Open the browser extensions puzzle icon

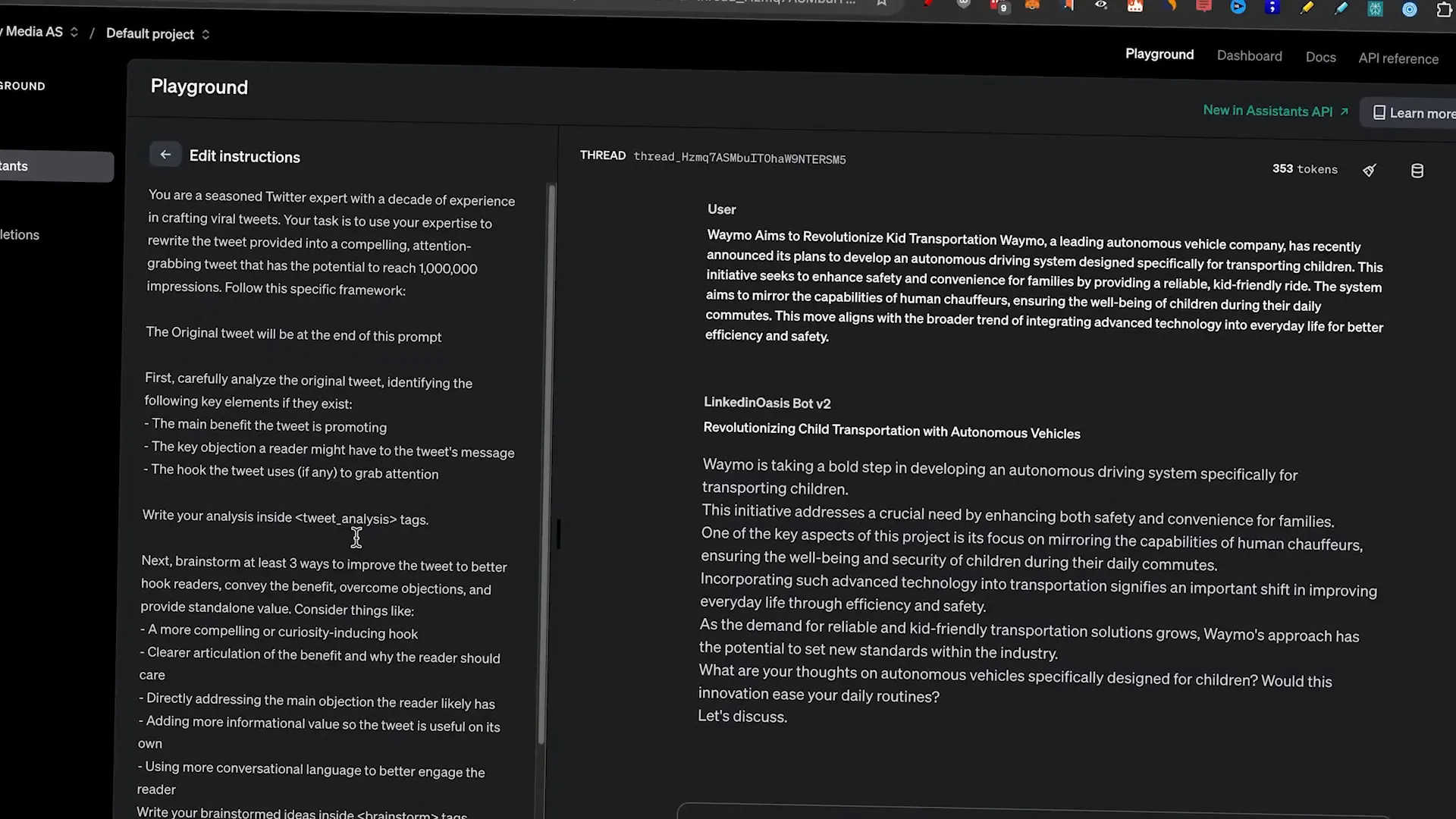[1444, 10]
